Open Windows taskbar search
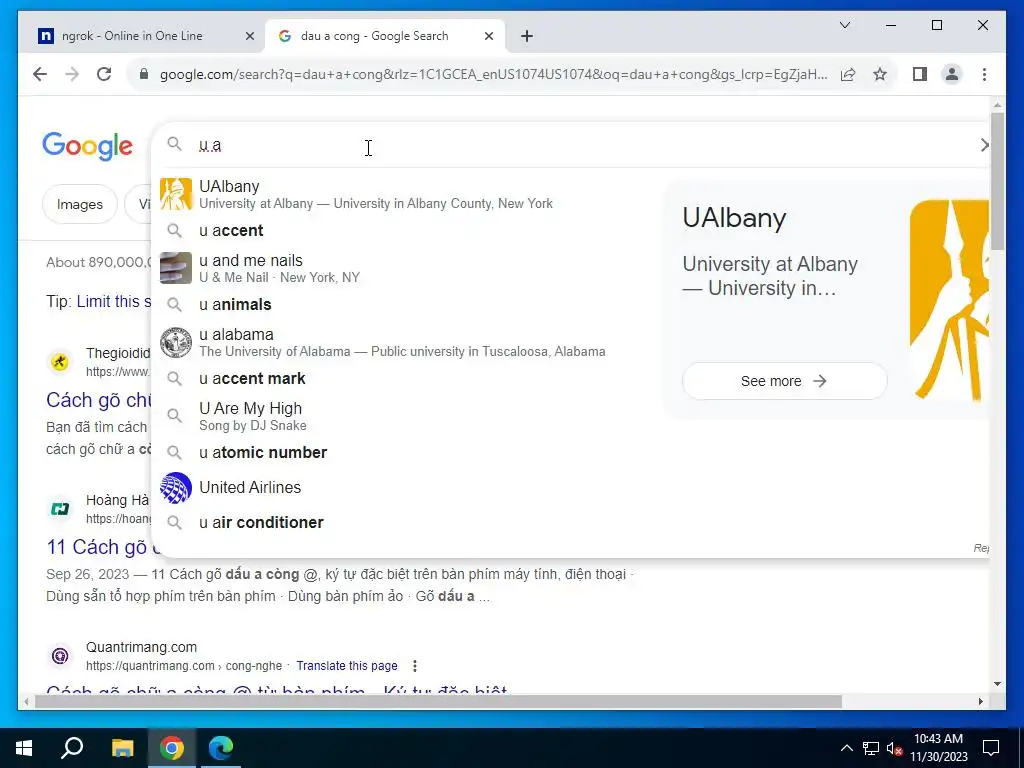Image resolution: width=1024 pixels, height=768 pixels. pos(72,748)
